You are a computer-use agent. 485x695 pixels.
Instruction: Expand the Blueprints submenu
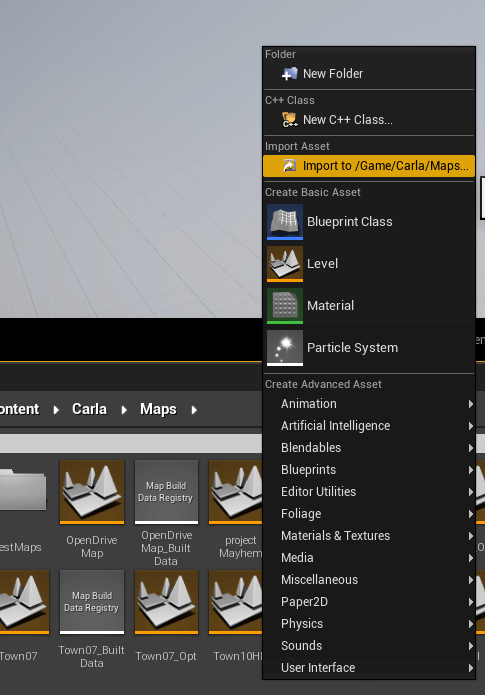tap(369, 470)
